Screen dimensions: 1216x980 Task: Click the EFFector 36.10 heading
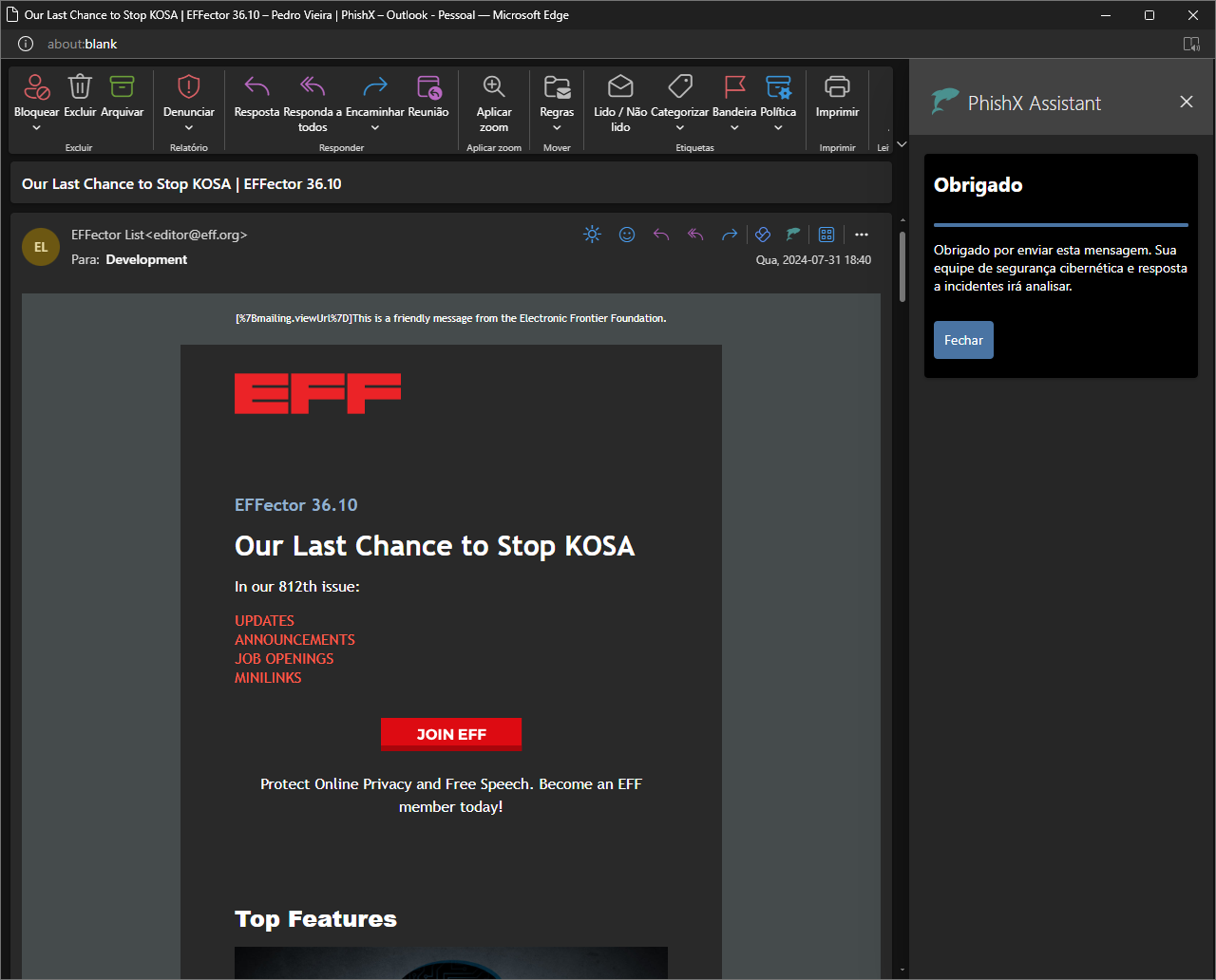tap(296, 505)
